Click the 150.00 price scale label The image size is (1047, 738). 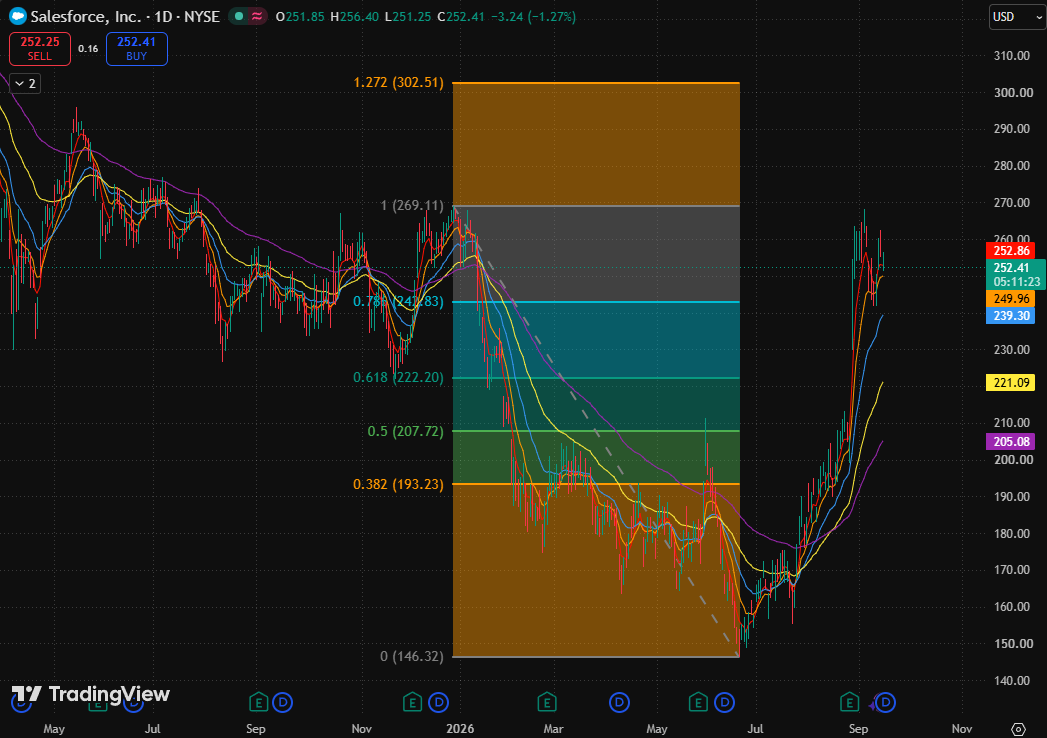click(1013, 644)
